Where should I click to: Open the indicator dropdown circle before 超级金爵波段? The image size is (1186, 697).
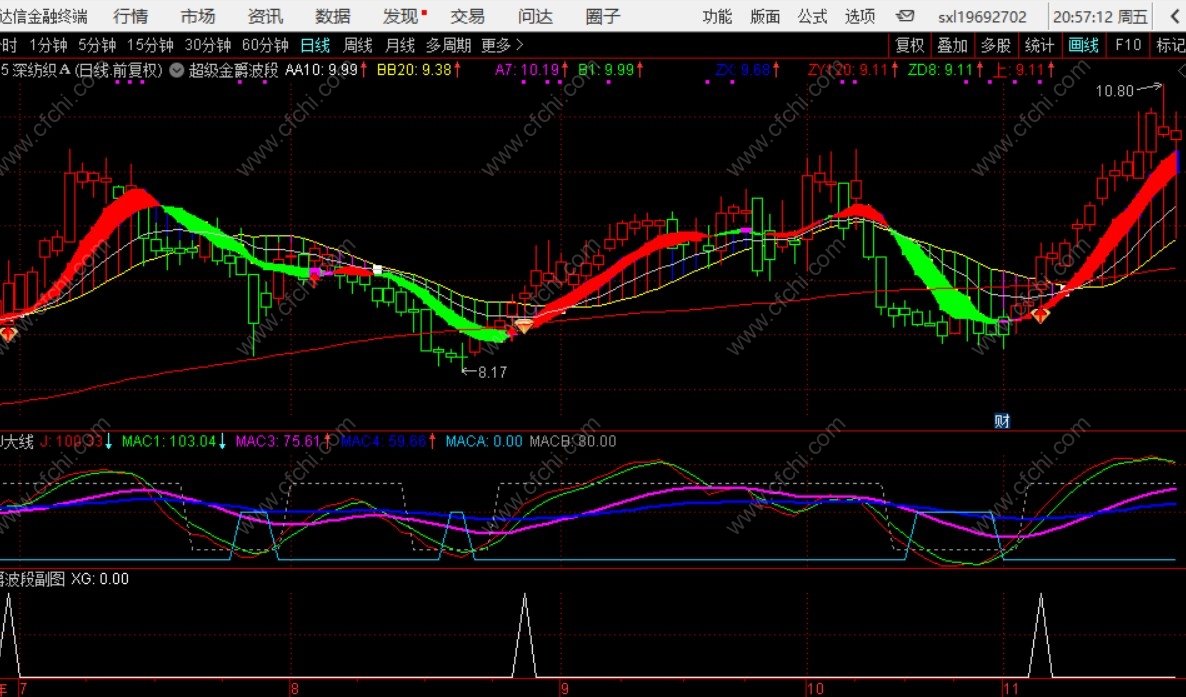(176, 70)
